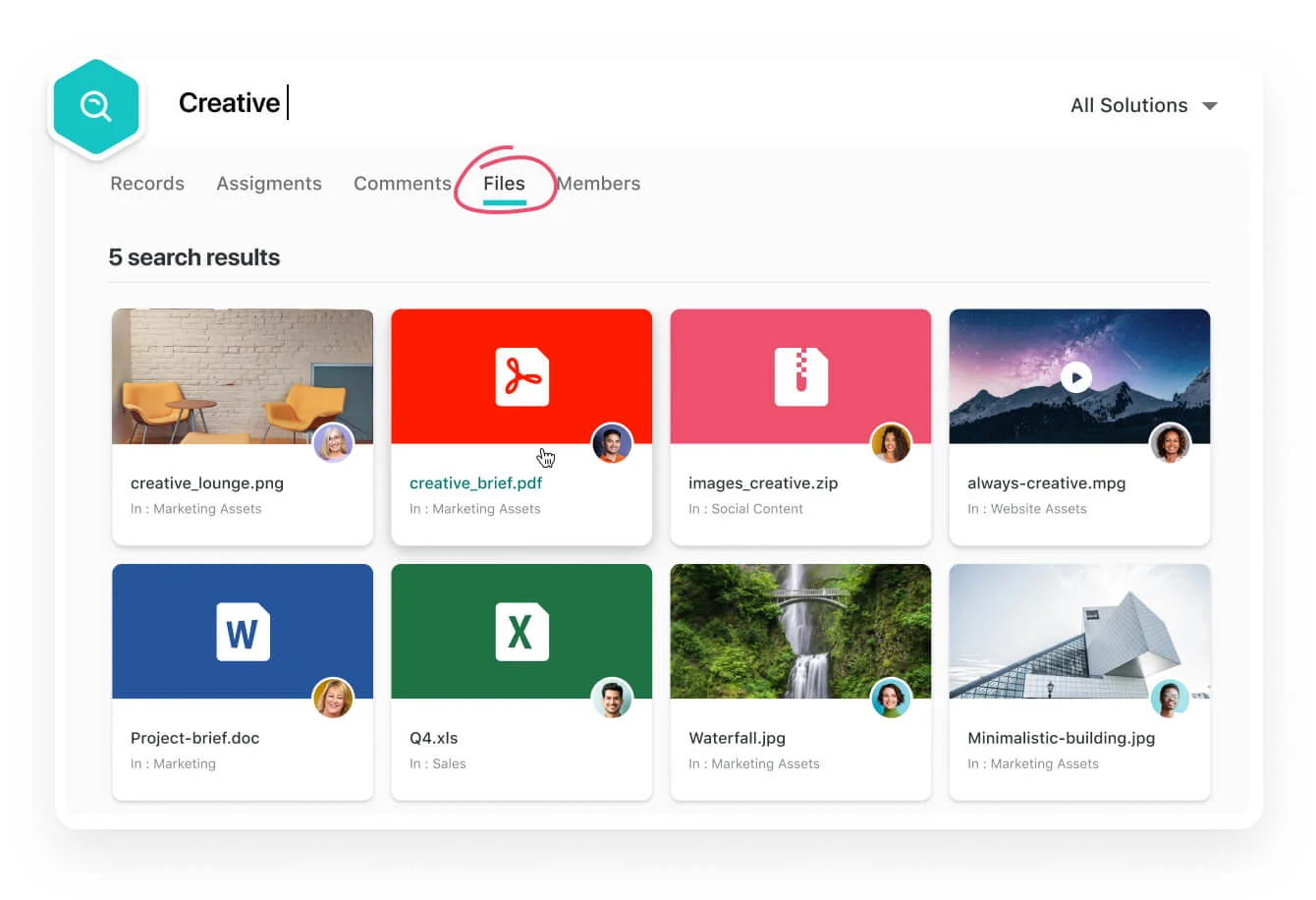Click the Word icon on Project-brief.doc

pyautogui.click(x=243, y=632)
